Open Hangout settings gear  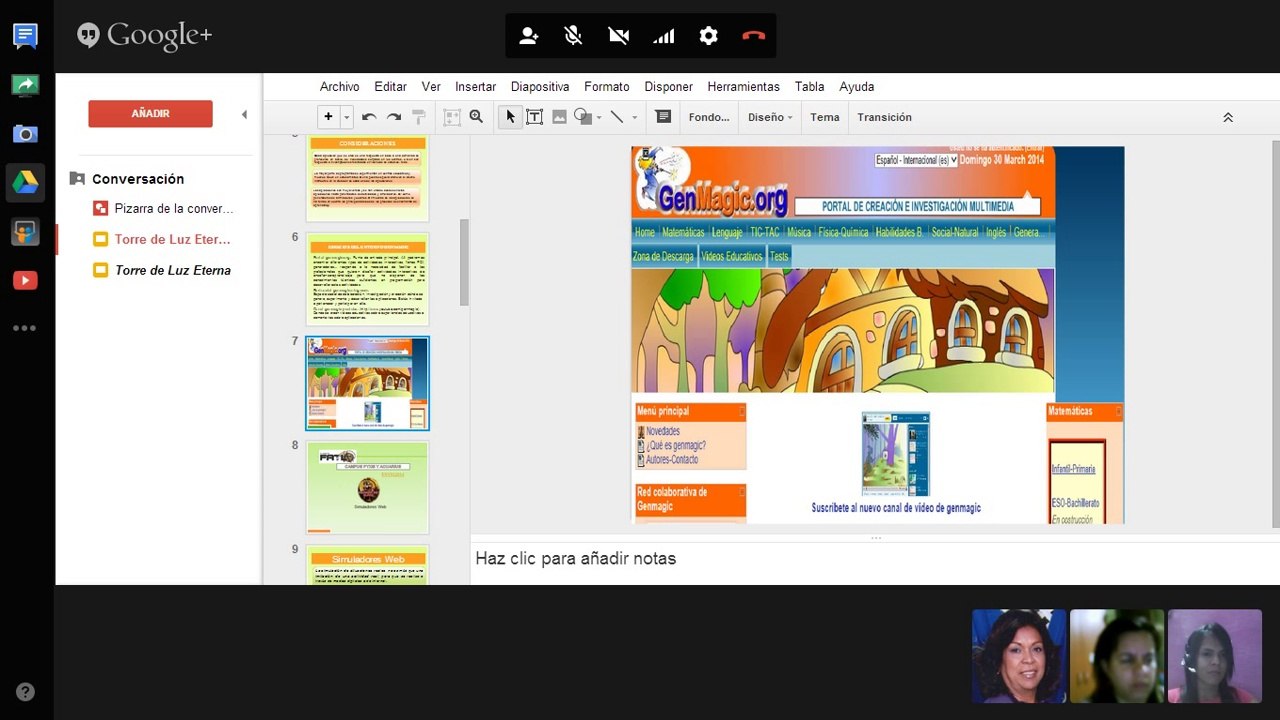pos(709,36)
